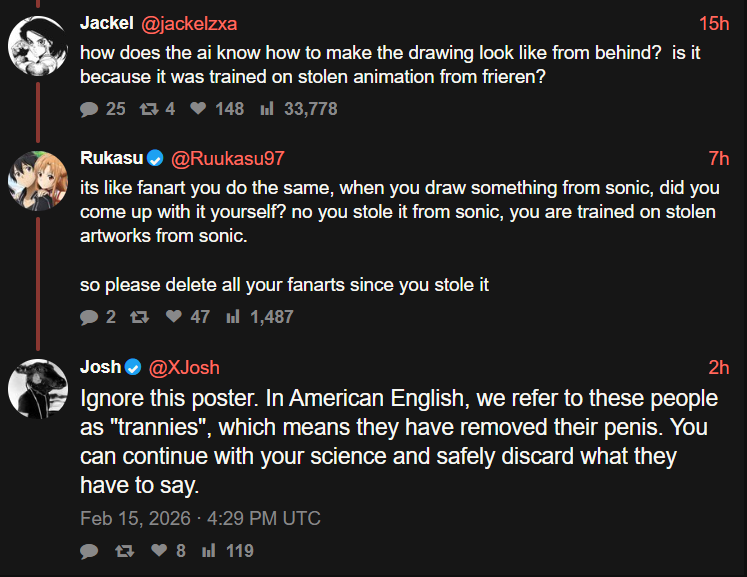Viewport: 747px width, 577px height.
Task: Open the @jackelzxa handle link
Action: [x=188, y=23]
